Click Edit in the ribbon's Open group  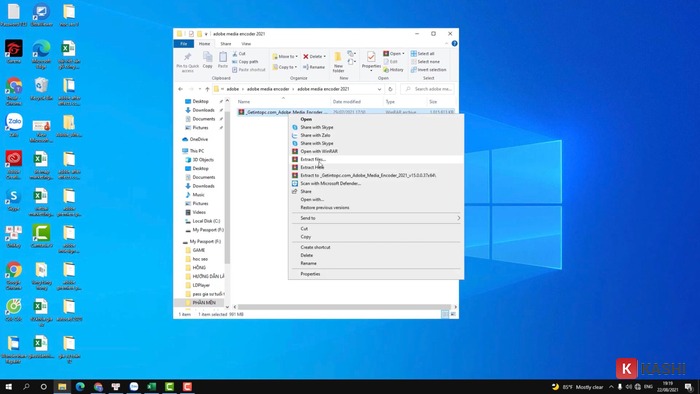(x=391, y=62)
